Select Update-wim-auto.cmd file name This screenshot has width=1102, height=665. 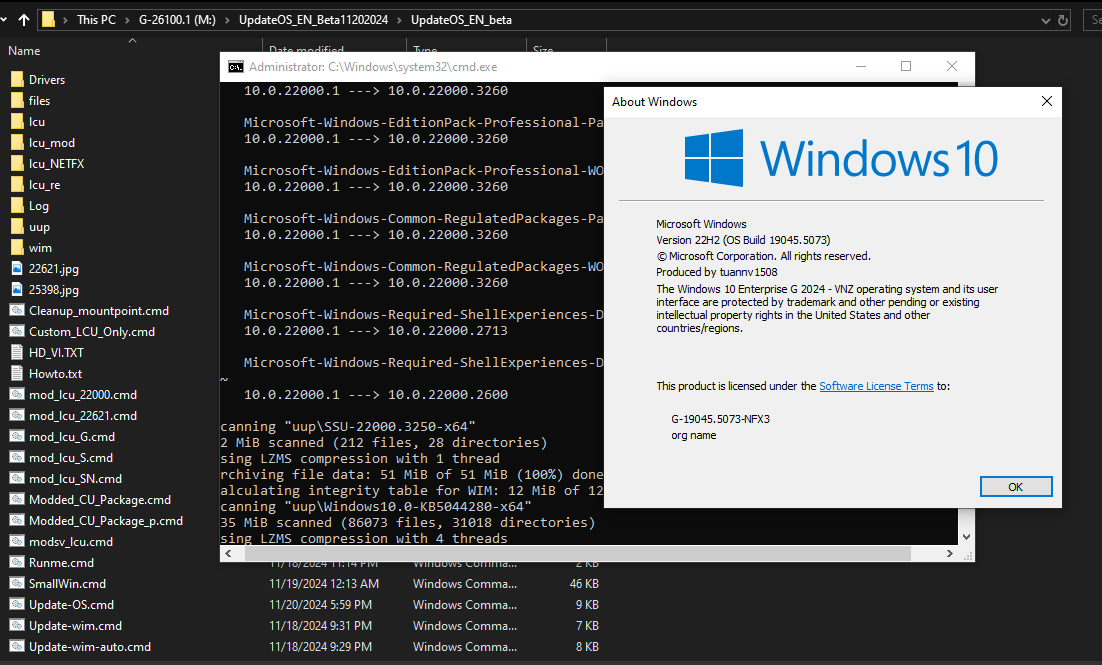click(89, 647)
